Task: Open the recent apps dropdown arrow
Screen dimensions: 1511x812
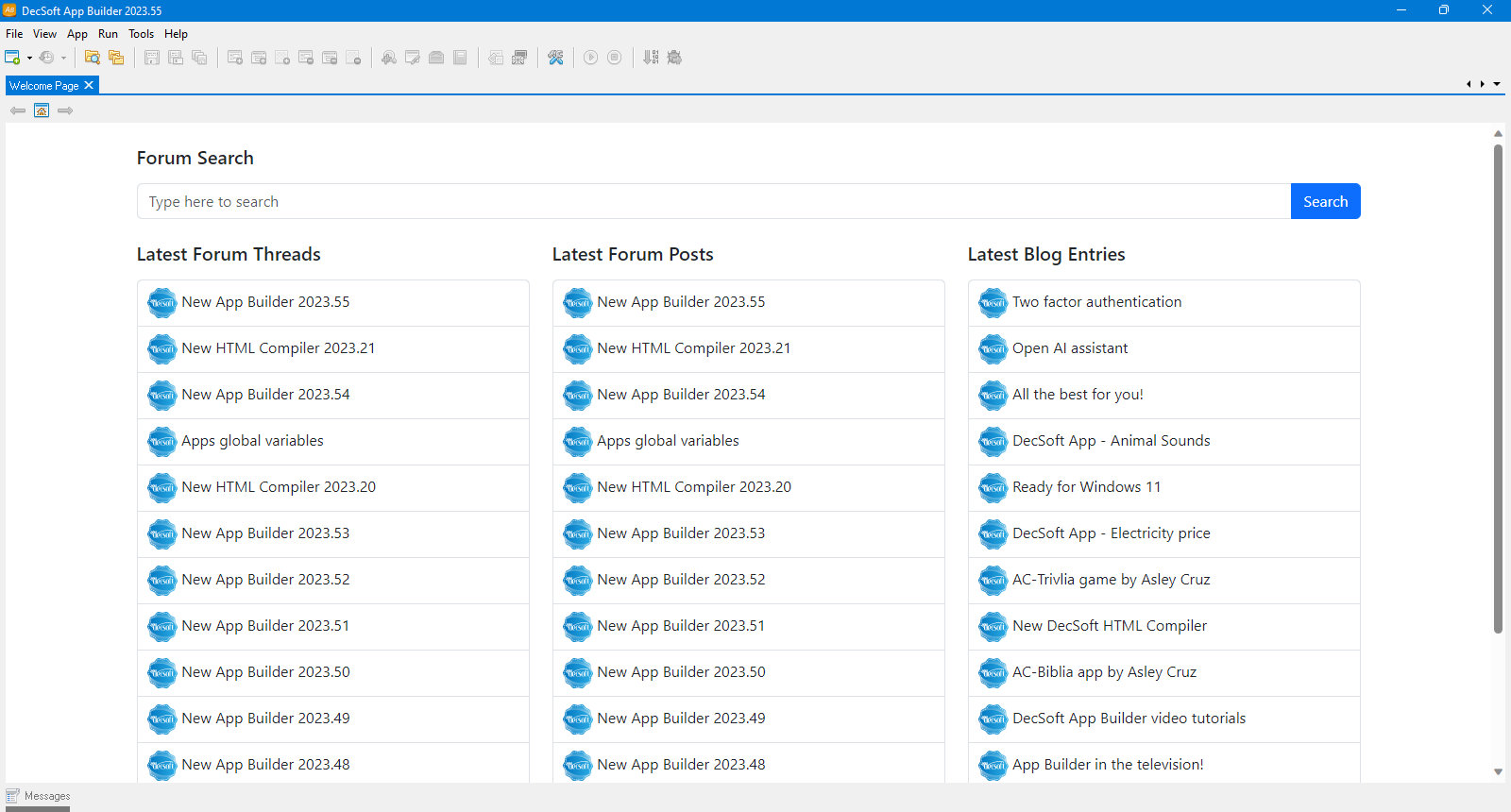Action: pyautogui.click(x=63, y=59)
